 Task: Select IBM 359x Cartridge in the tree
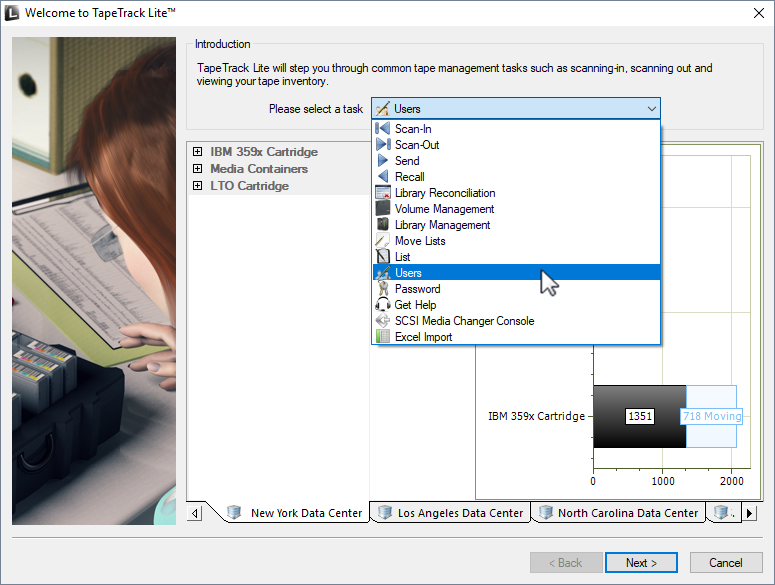(264, 151)
